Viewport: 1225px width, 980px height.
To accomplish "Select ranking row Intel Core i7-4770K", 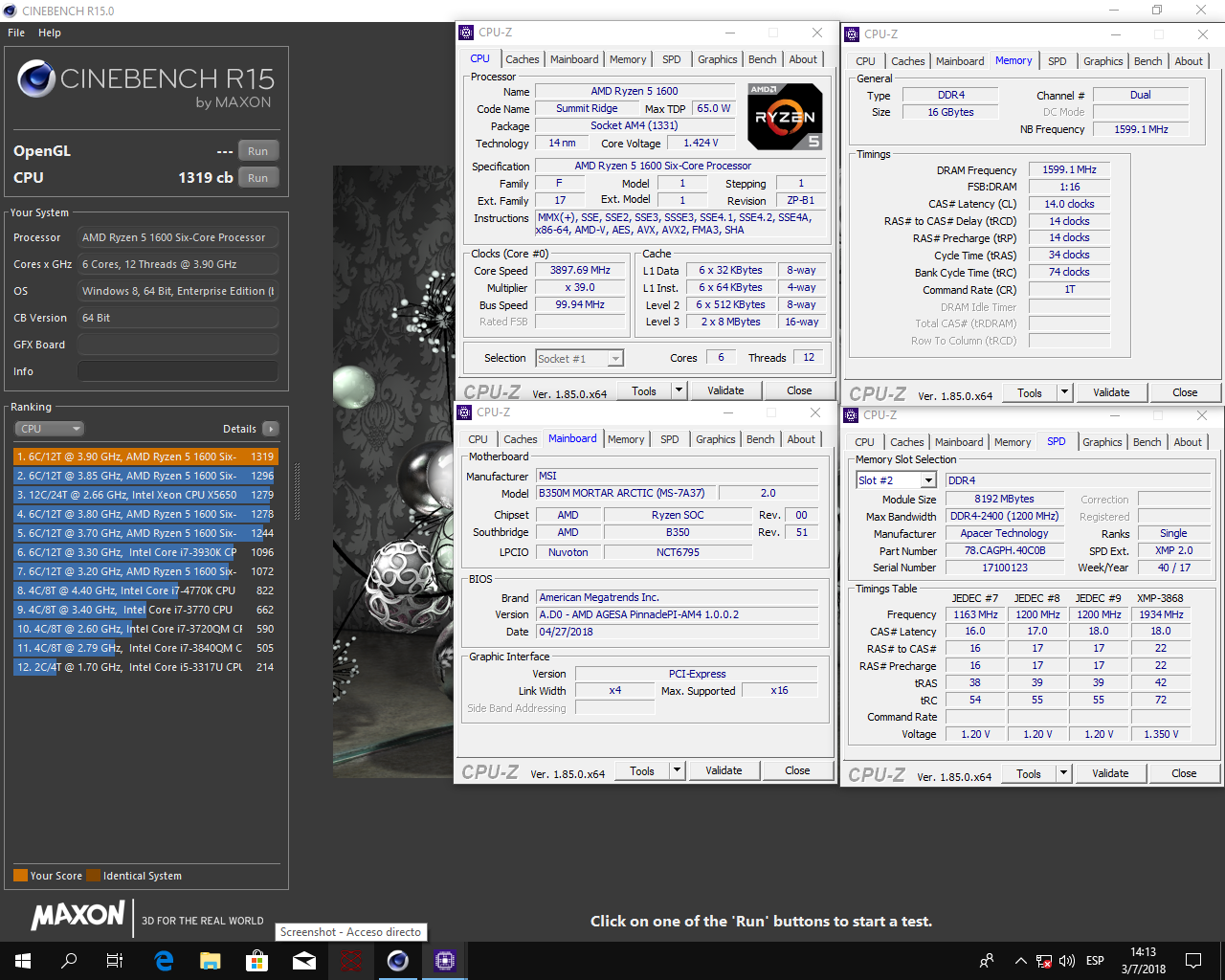I will [145, 590].
